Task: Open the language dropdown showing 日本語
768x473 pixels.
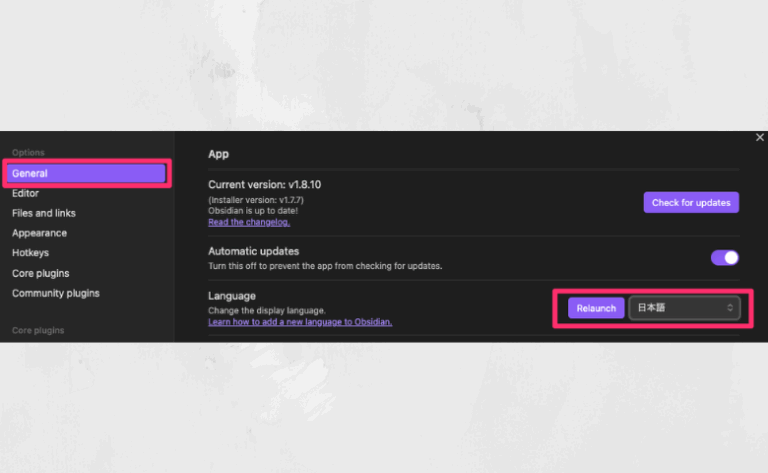Action: tap(684, 308)
